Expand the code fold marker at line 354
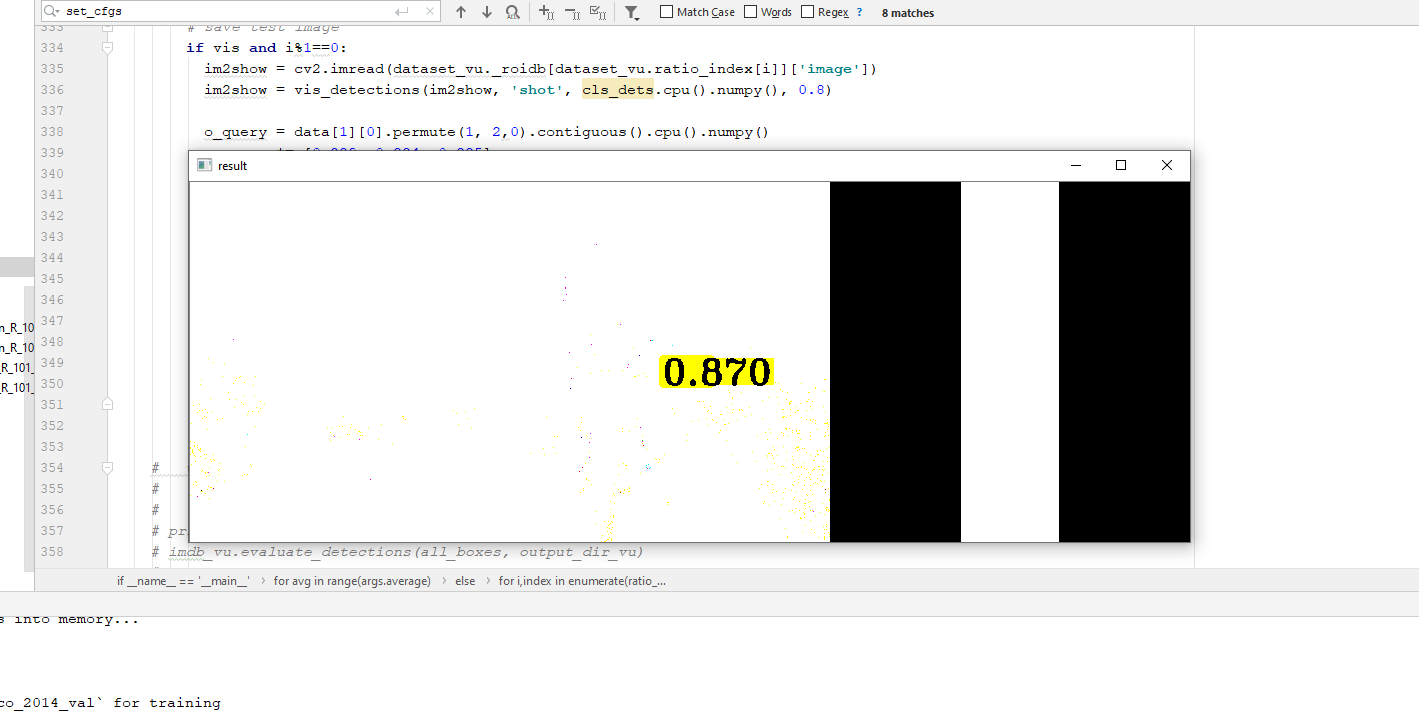The height and width of the screenshot is (714, 1419). pyautogui.click(x=107, y=466)
